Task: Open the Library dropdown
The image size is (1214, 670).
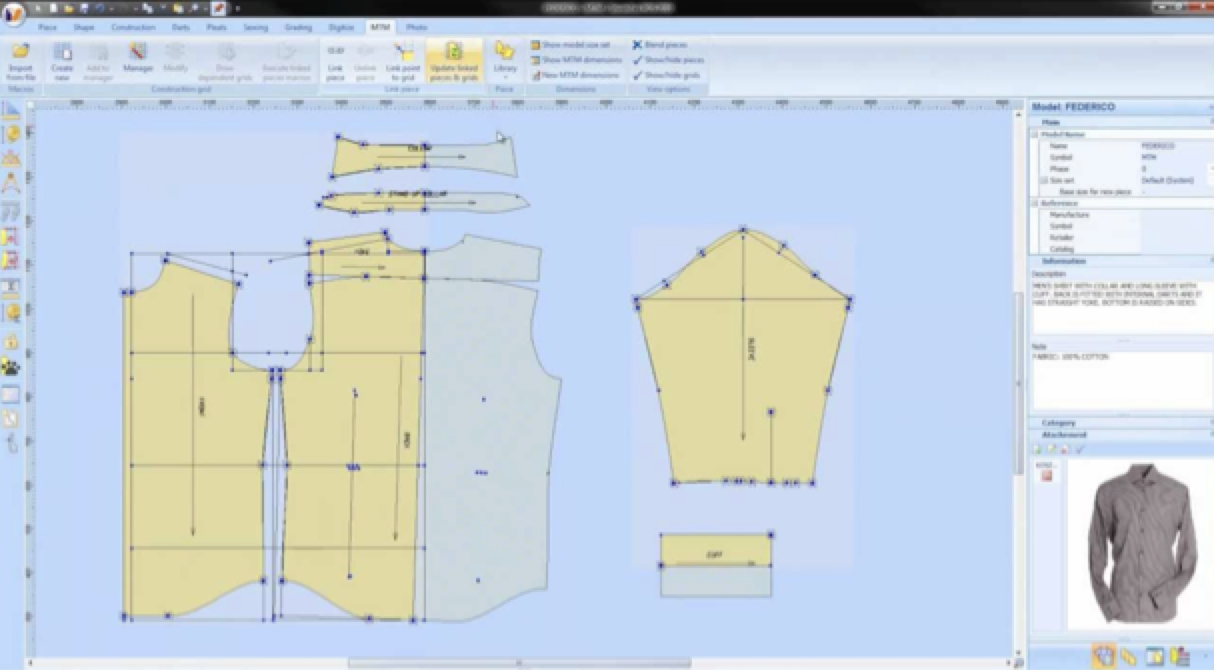Action: point(505,60)
